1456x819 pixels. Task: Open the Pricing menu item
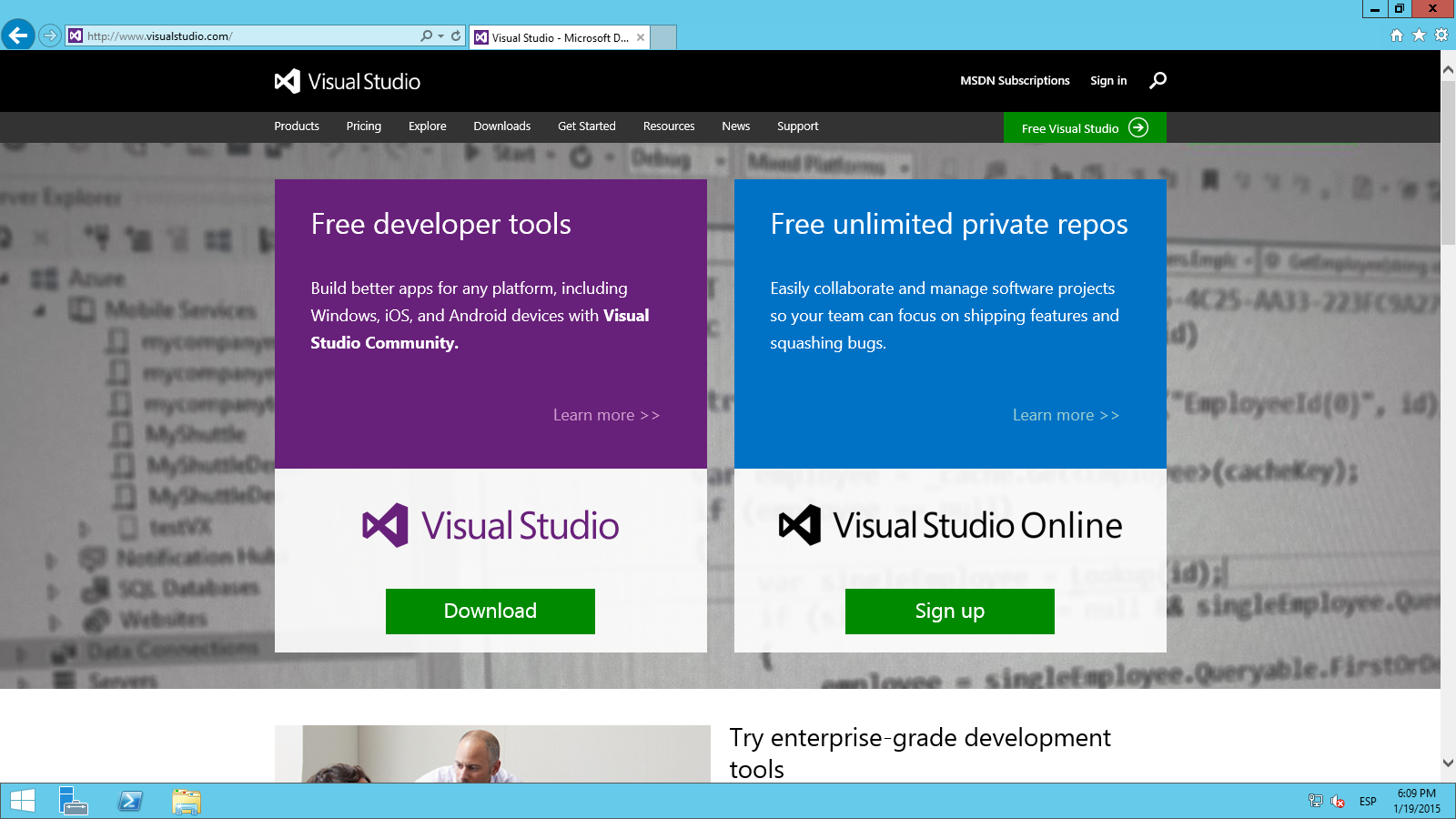point(364,126)
